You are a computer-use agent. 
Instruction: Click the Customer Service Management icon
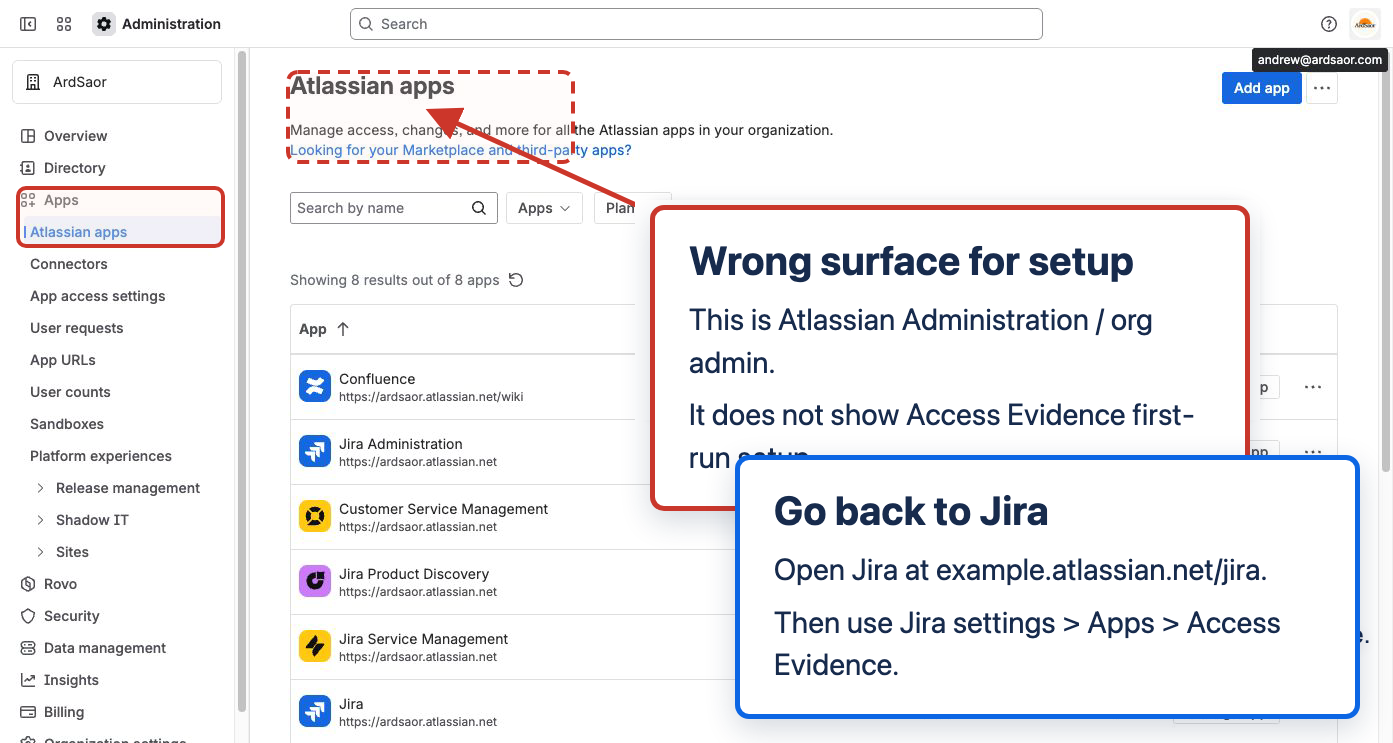click(315, 516)
